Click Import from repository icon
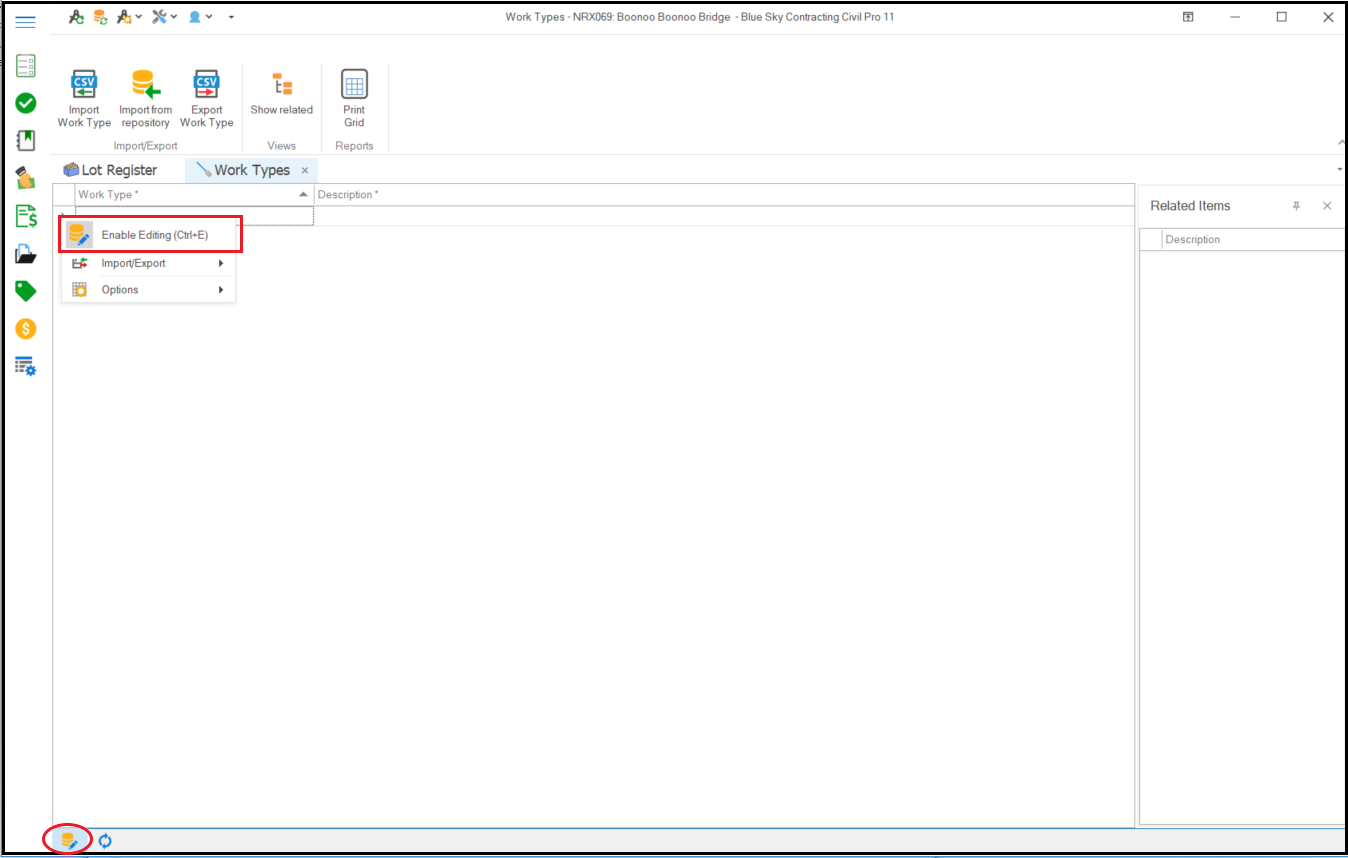The image size is (1348, 858). point(145,86)
